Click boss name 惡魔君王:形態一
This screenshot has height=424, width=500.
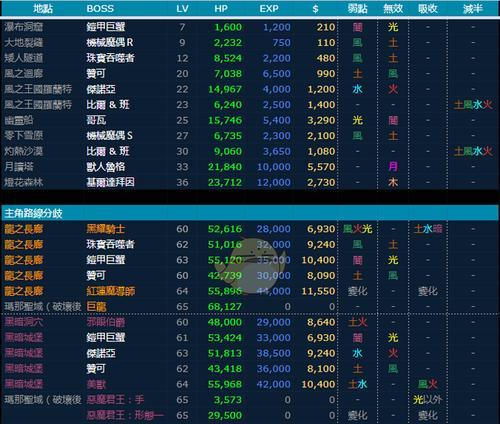click(125, 415)
